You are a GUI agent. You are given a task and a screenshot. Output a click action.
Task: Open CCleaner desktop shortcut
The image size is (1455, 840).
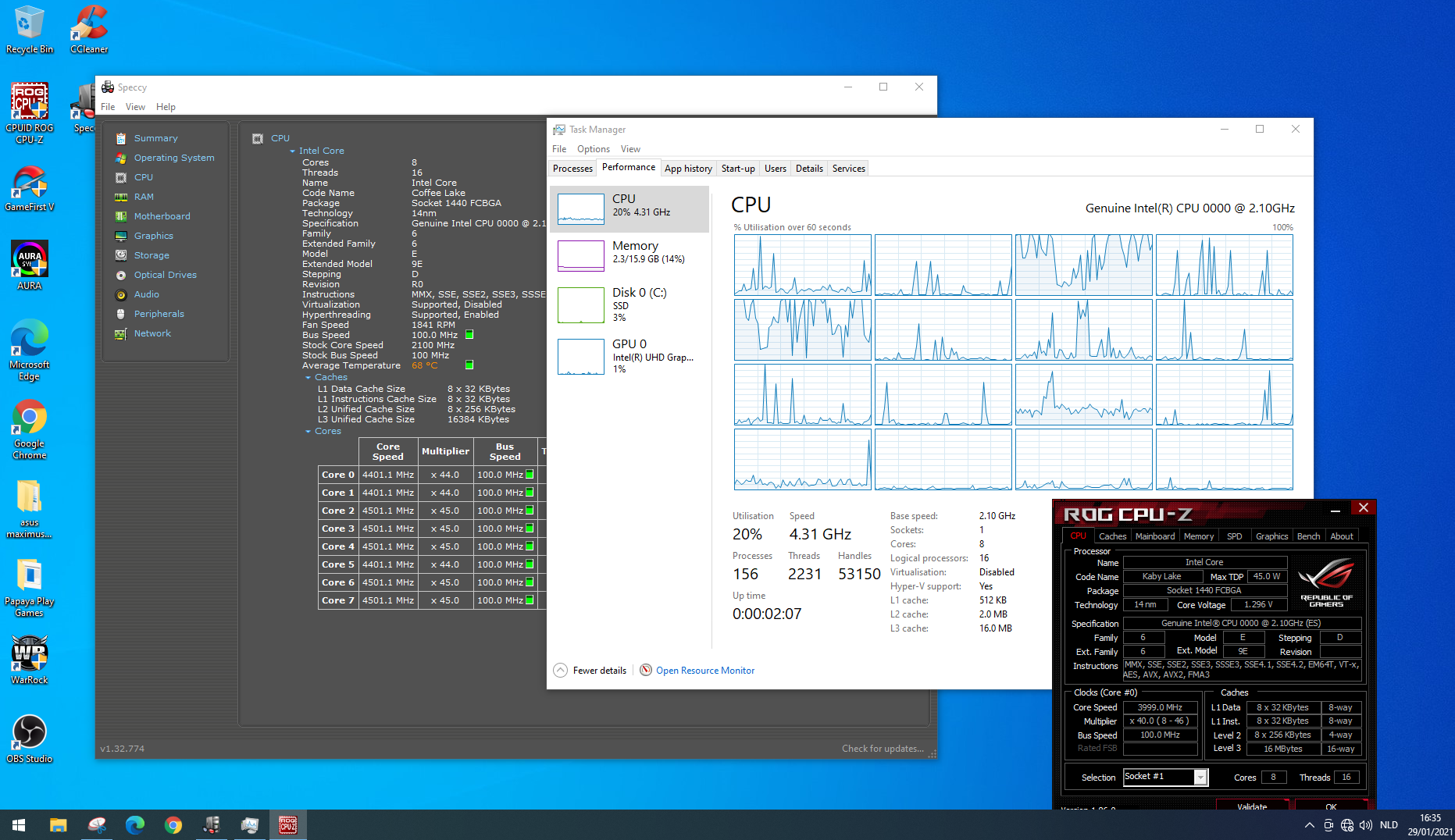click(89, 30)
